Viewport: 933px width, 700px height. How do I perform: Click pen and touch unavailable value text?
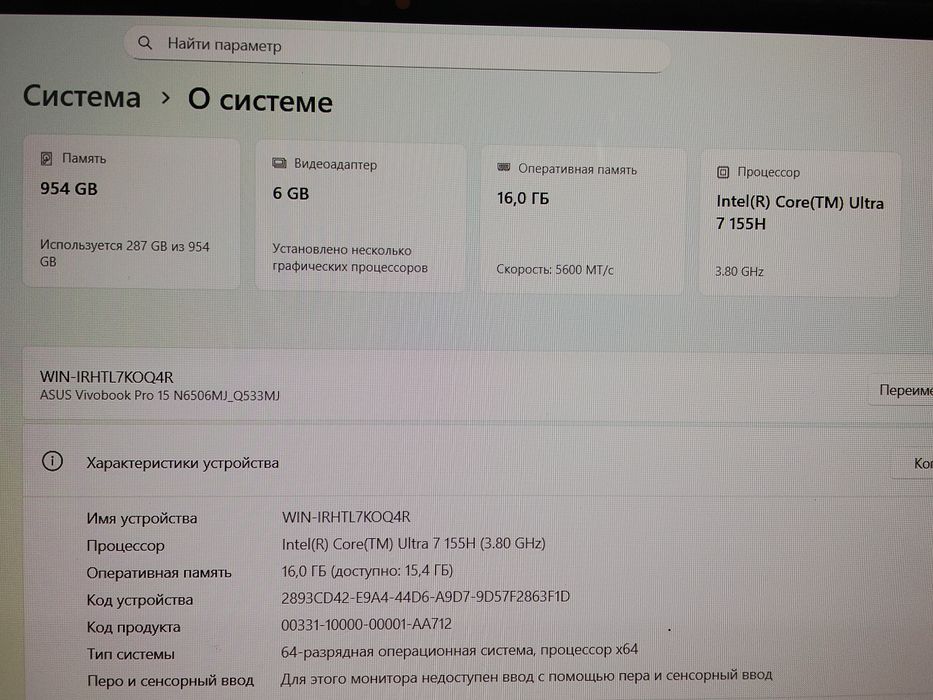click(x=527, y=676)
